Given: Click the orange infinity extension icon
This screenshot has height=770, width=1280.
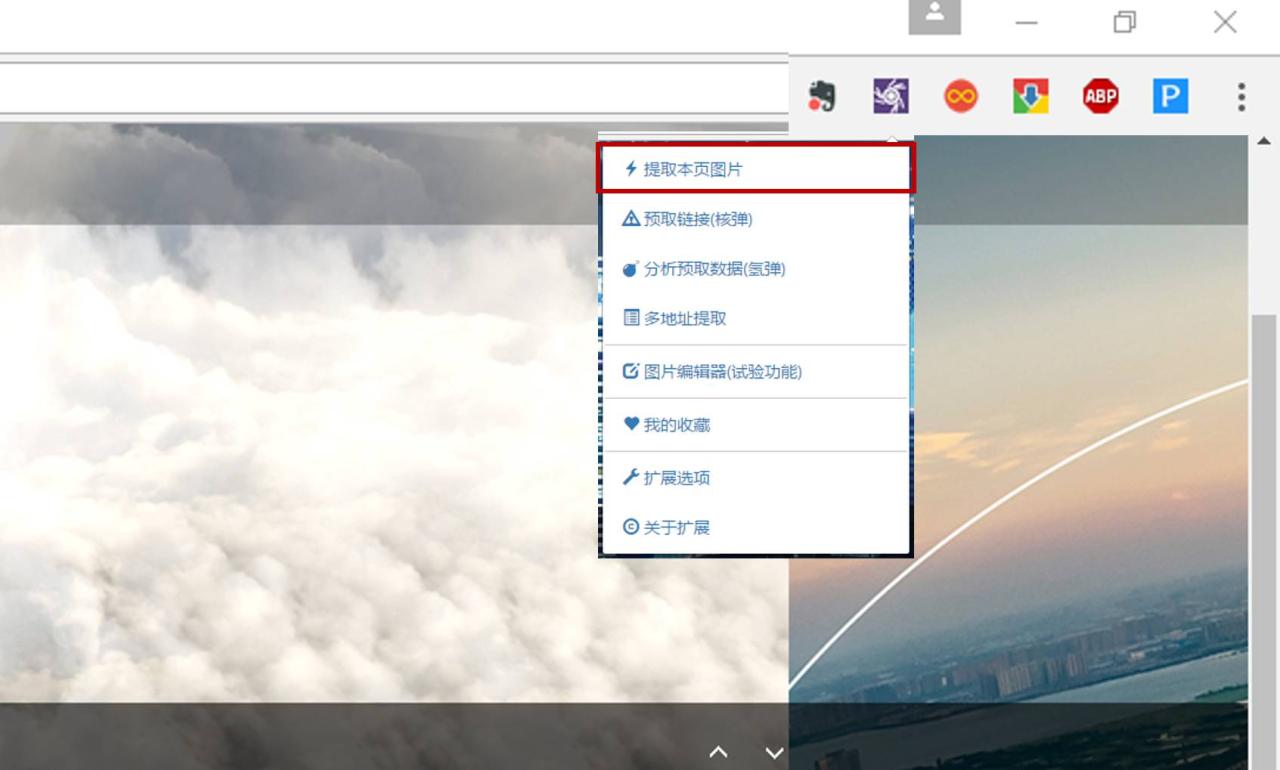Looking at the screenshot, I should tap(960, 97).
